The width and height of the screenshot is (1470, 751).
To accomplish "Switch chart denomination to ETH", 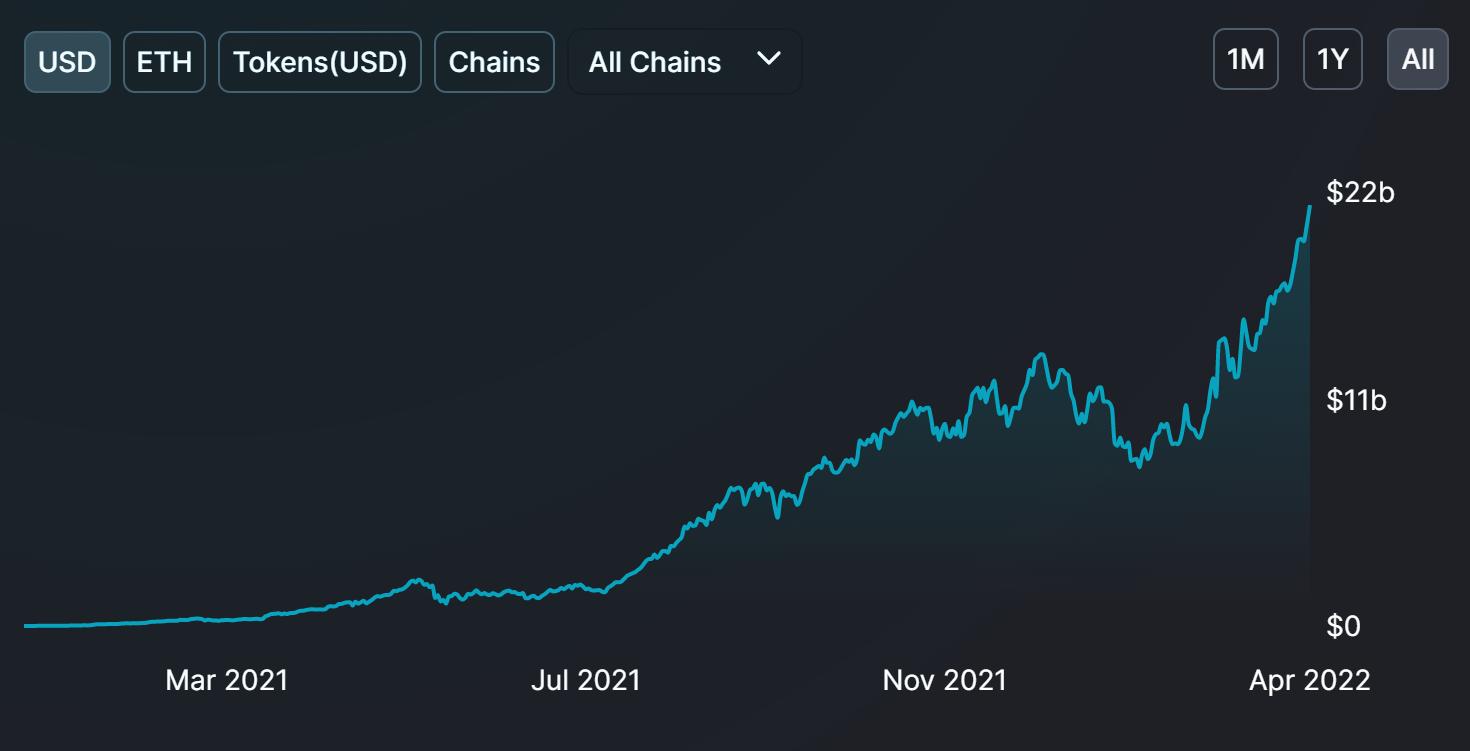I will pyautogui.click(x=164, y=62).
